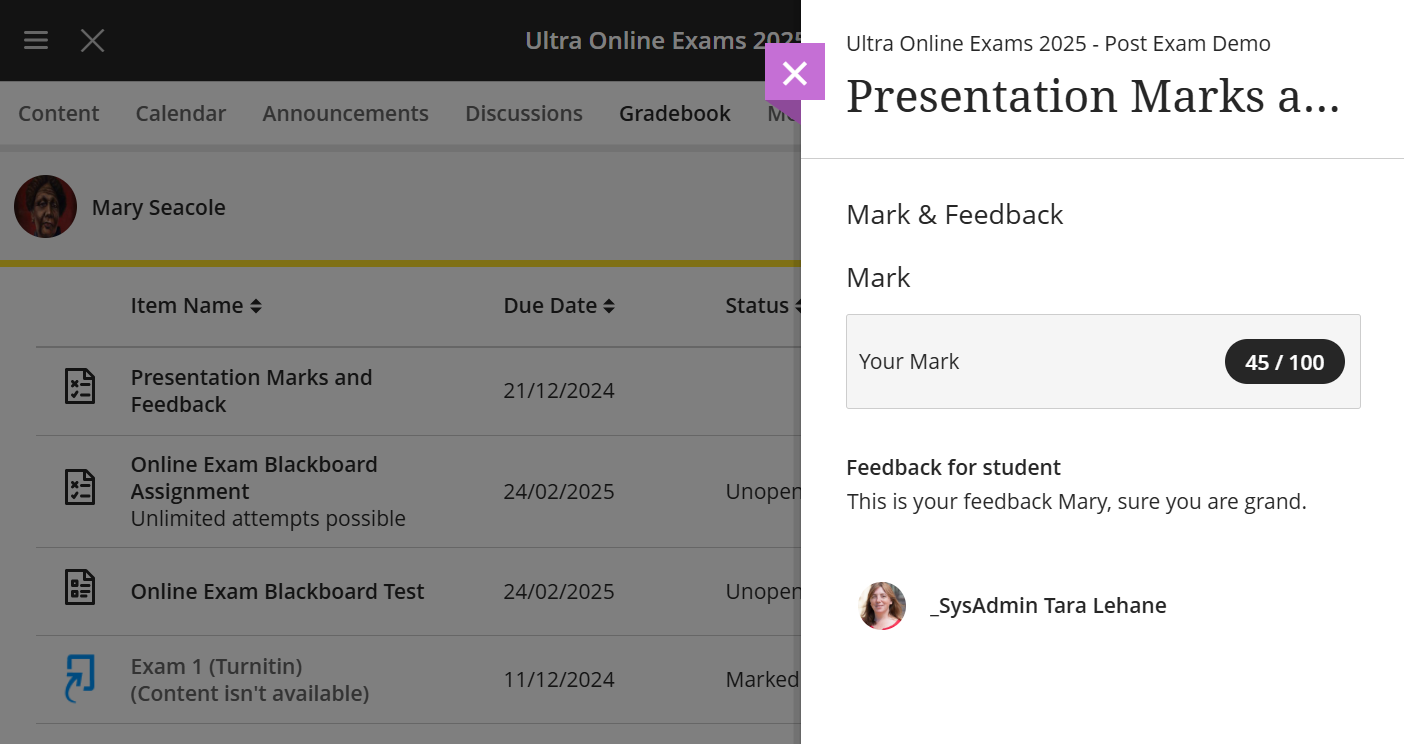Click the Presentation Marks and Feedback assignment icon
This screenshot has height=744, width=1404.
pyautogui.click(x=80, y=387)
